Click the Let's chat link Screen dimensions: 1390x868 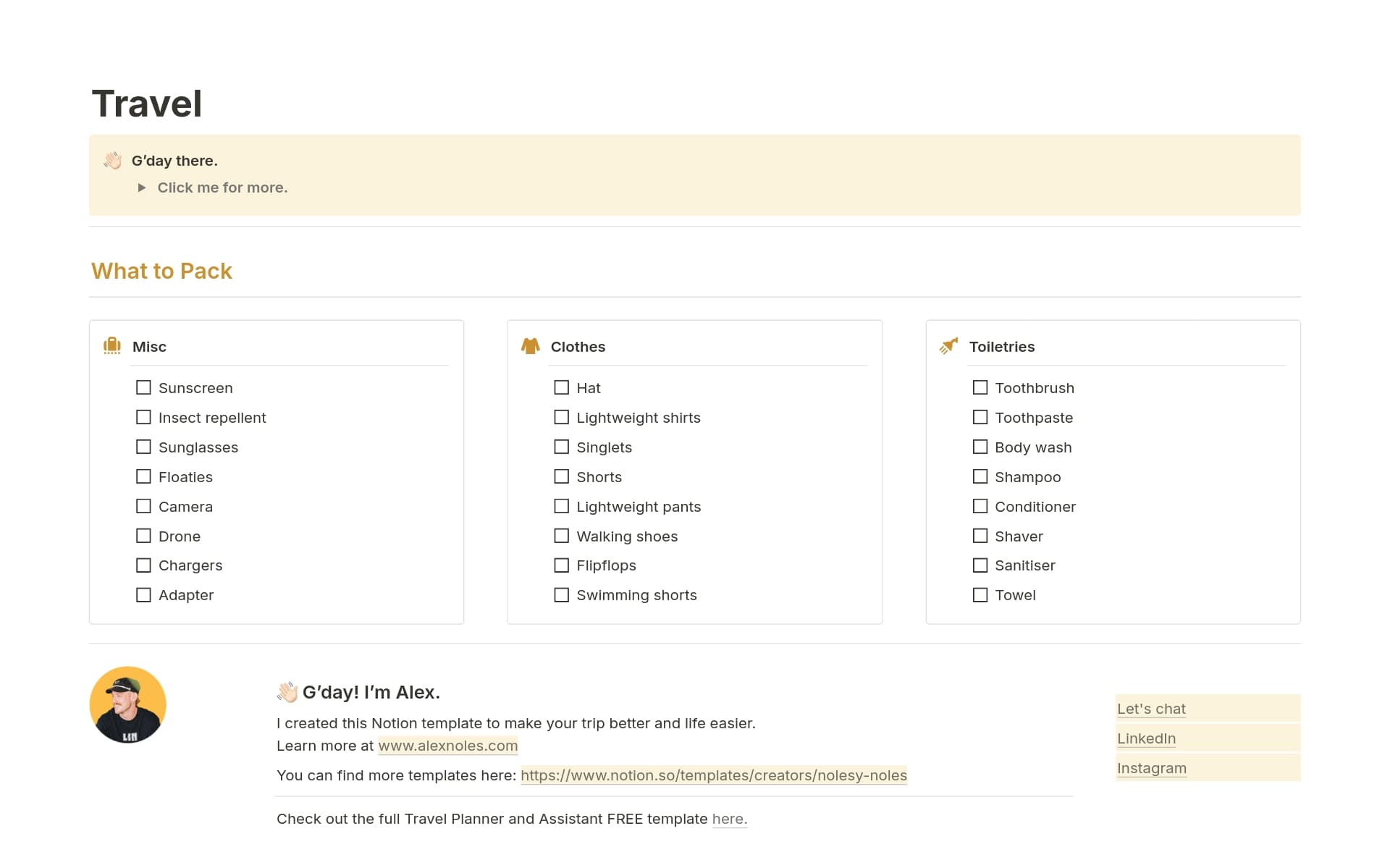pos(1151,709)
